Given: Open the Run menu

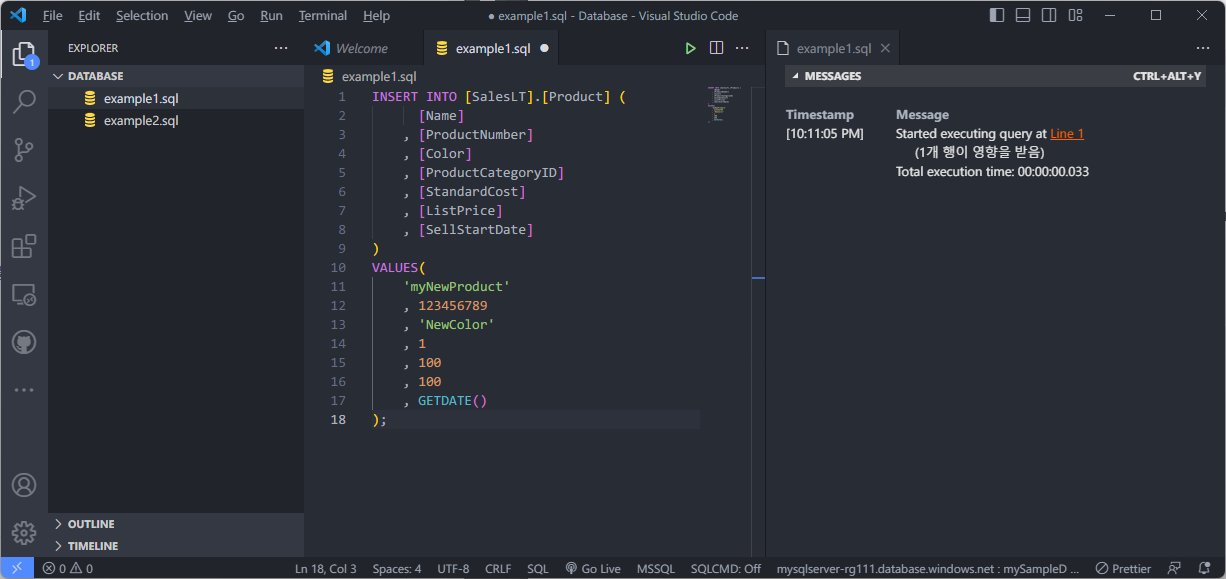Looking at the screenshot, I should tap(271, 15).
